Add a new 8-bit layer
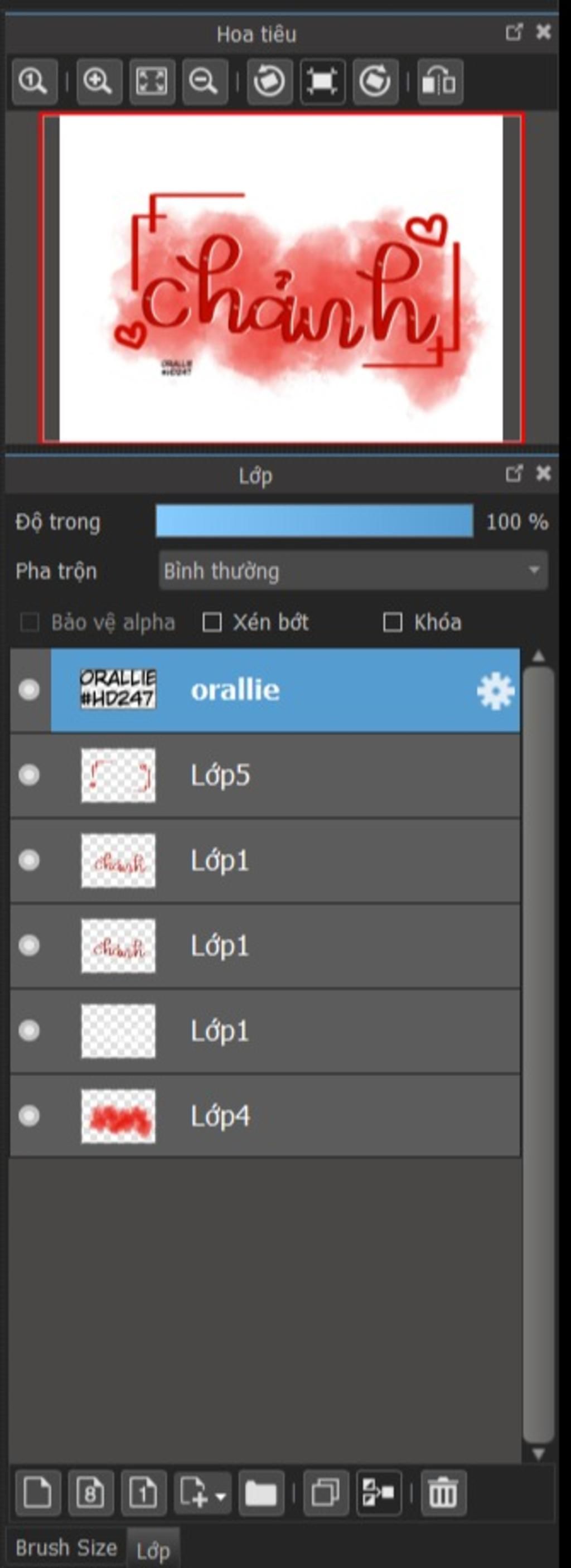Viewport: 571px width, 1568px height. click(x=91, y=1492)
